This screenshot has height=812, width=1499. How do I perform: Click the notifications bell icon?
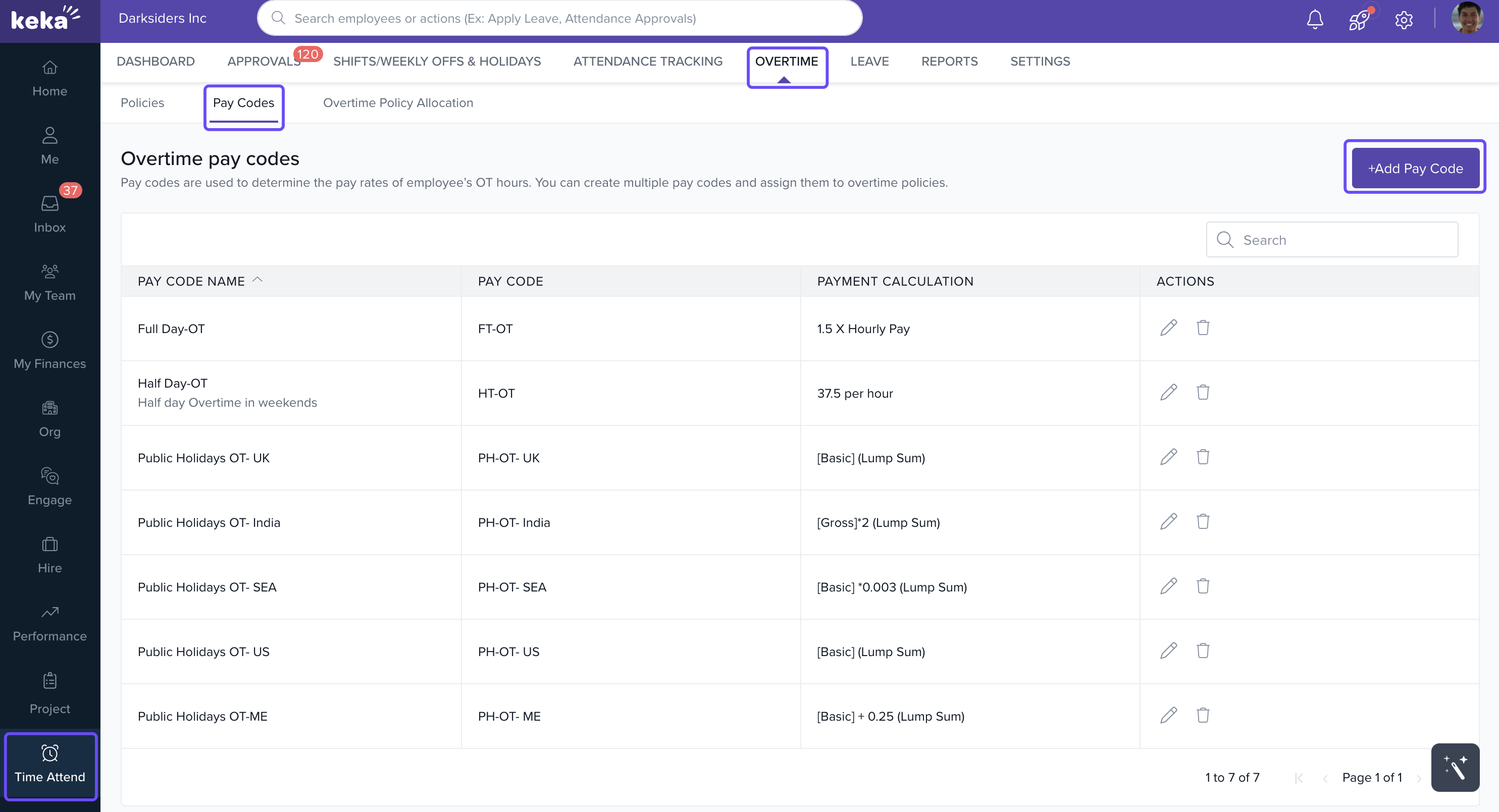click(x=1315, y=19)
